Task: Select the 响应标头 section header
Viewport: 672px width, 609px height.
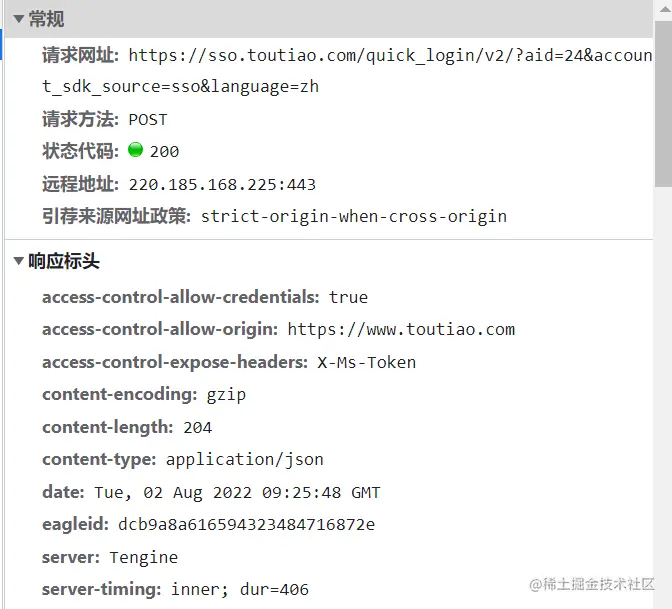Action: [64, 261]
